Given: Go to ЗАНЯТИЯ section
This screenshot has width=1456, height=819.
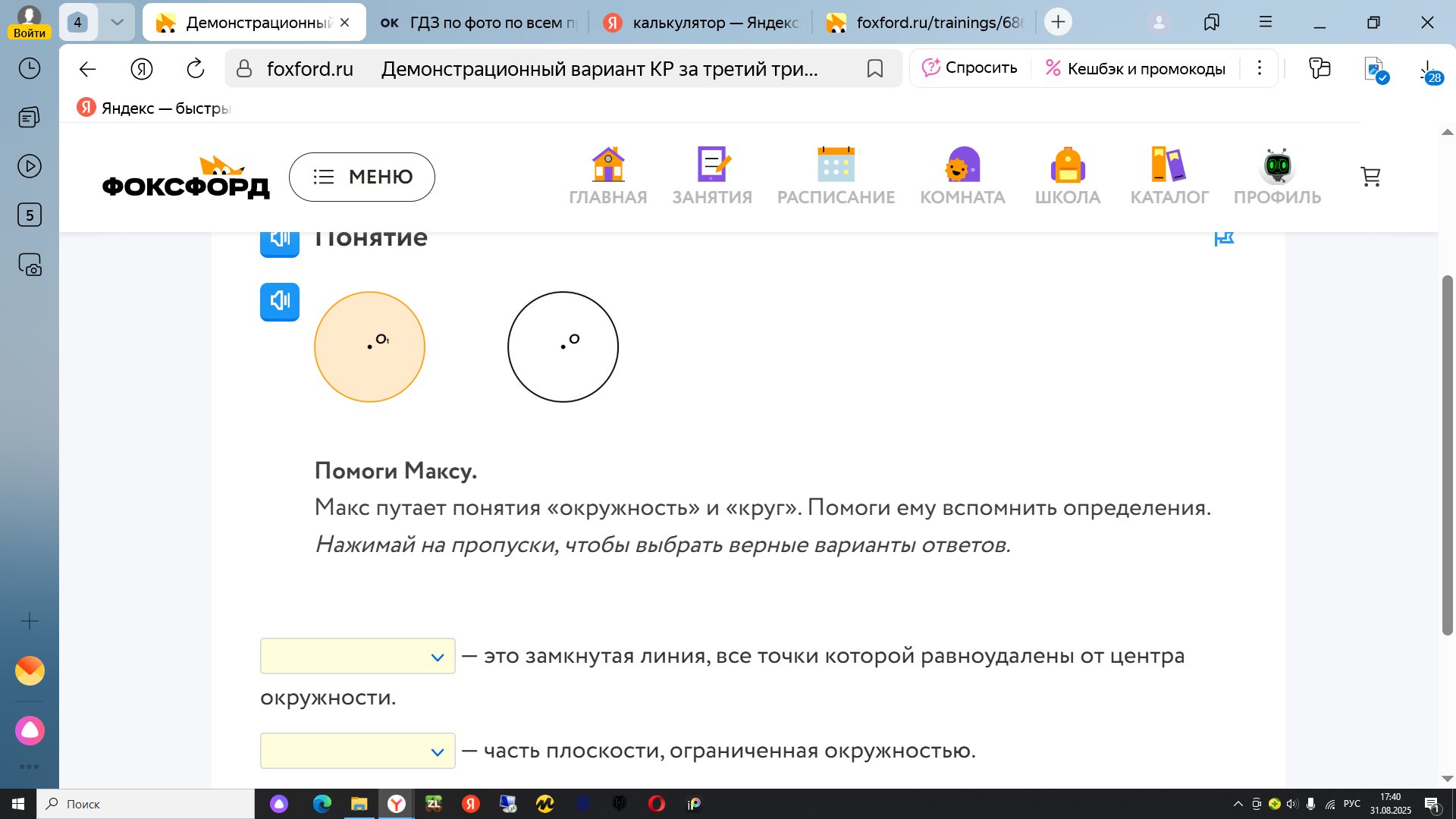Looking at the screenshot, I should coord(712,176).
